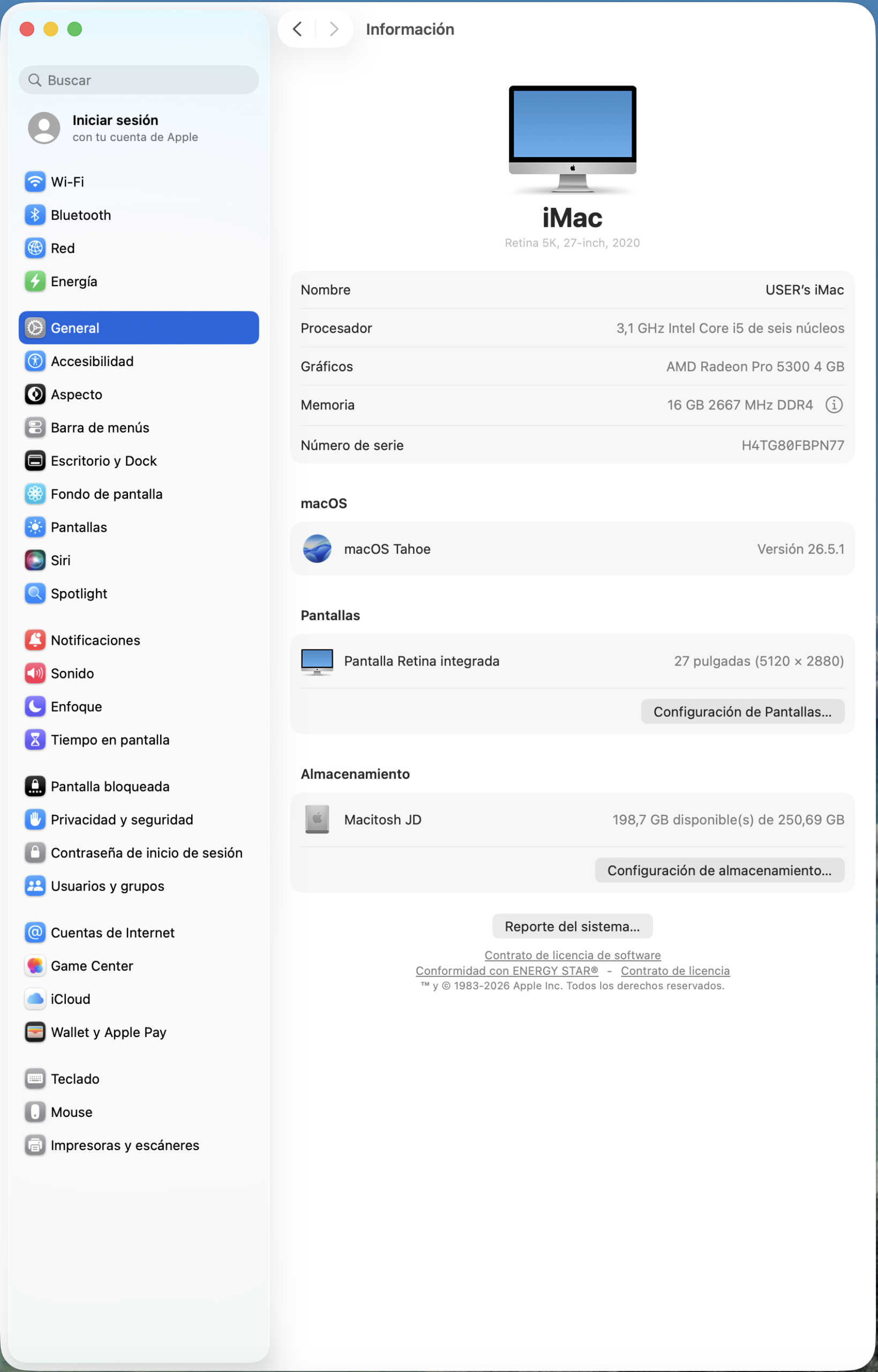Open Contraseña de inicio de sesión icon
Image resolution: width=878 pixels, height=1372 pixels.
[35, 853]
